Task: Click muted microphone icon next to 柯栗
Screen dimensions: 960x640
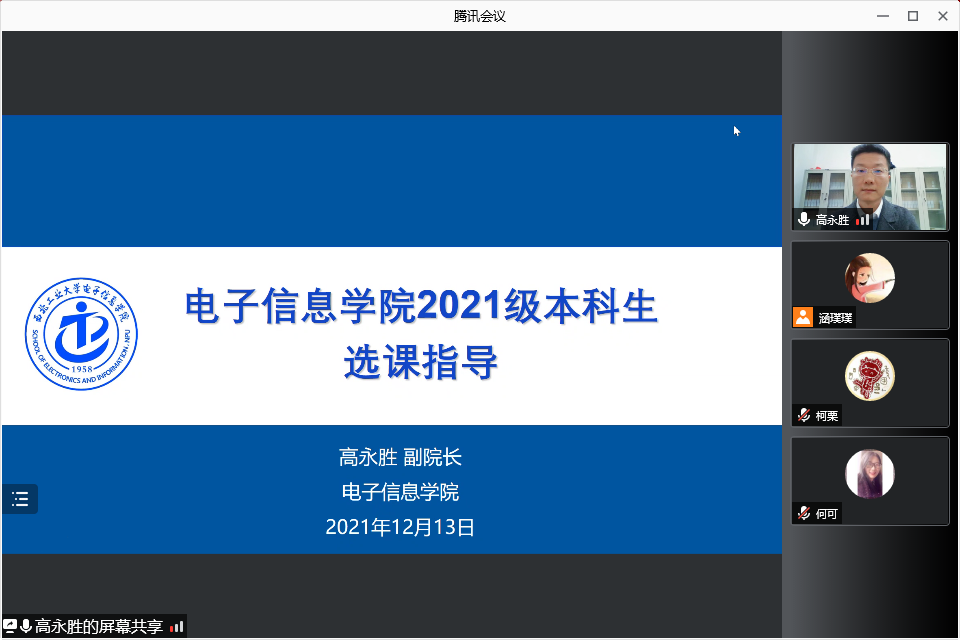Action: [803, 415]
